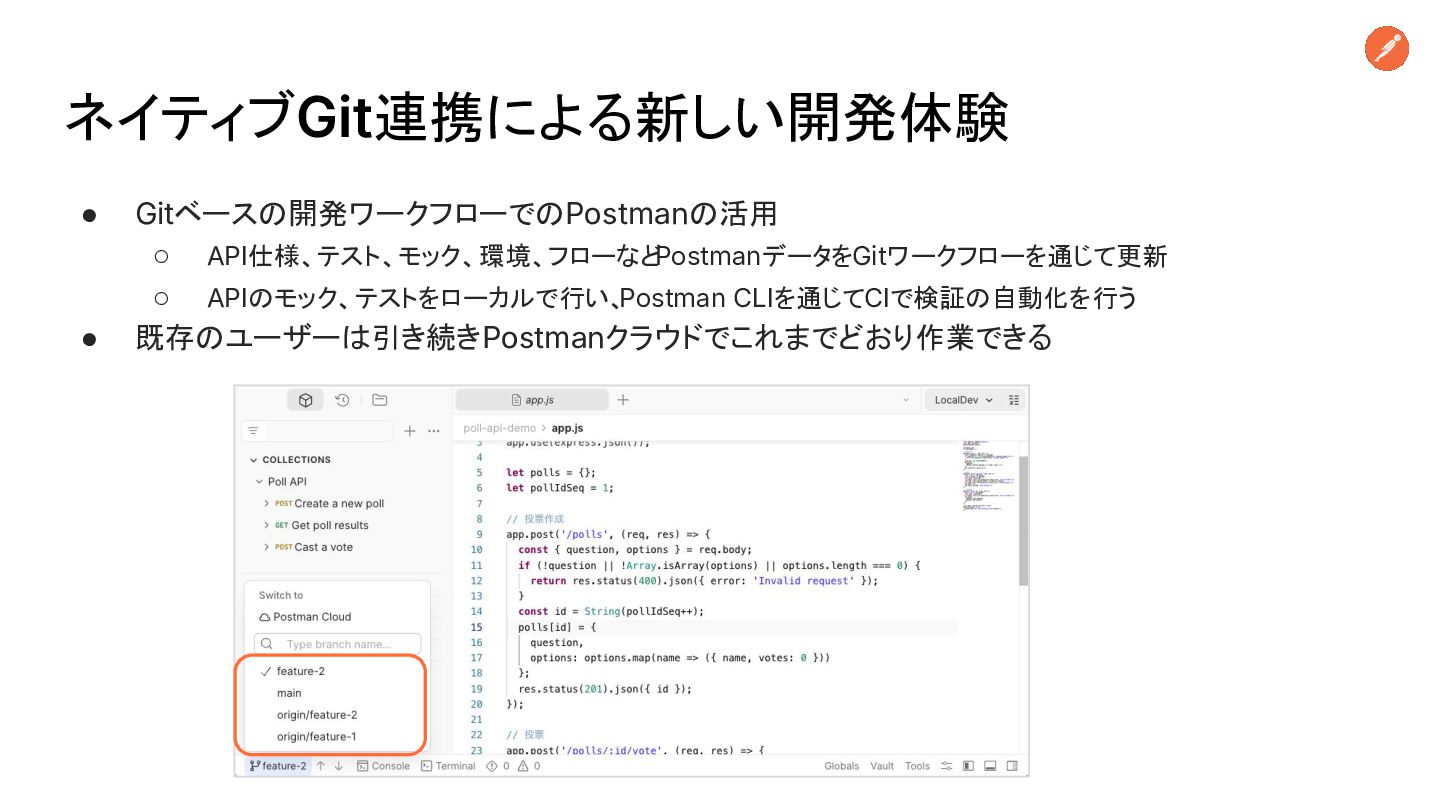Click the Postman logo on the slide
Image resolution: width=1440 pixels, height=810 pixels.
click(1386, 48)
